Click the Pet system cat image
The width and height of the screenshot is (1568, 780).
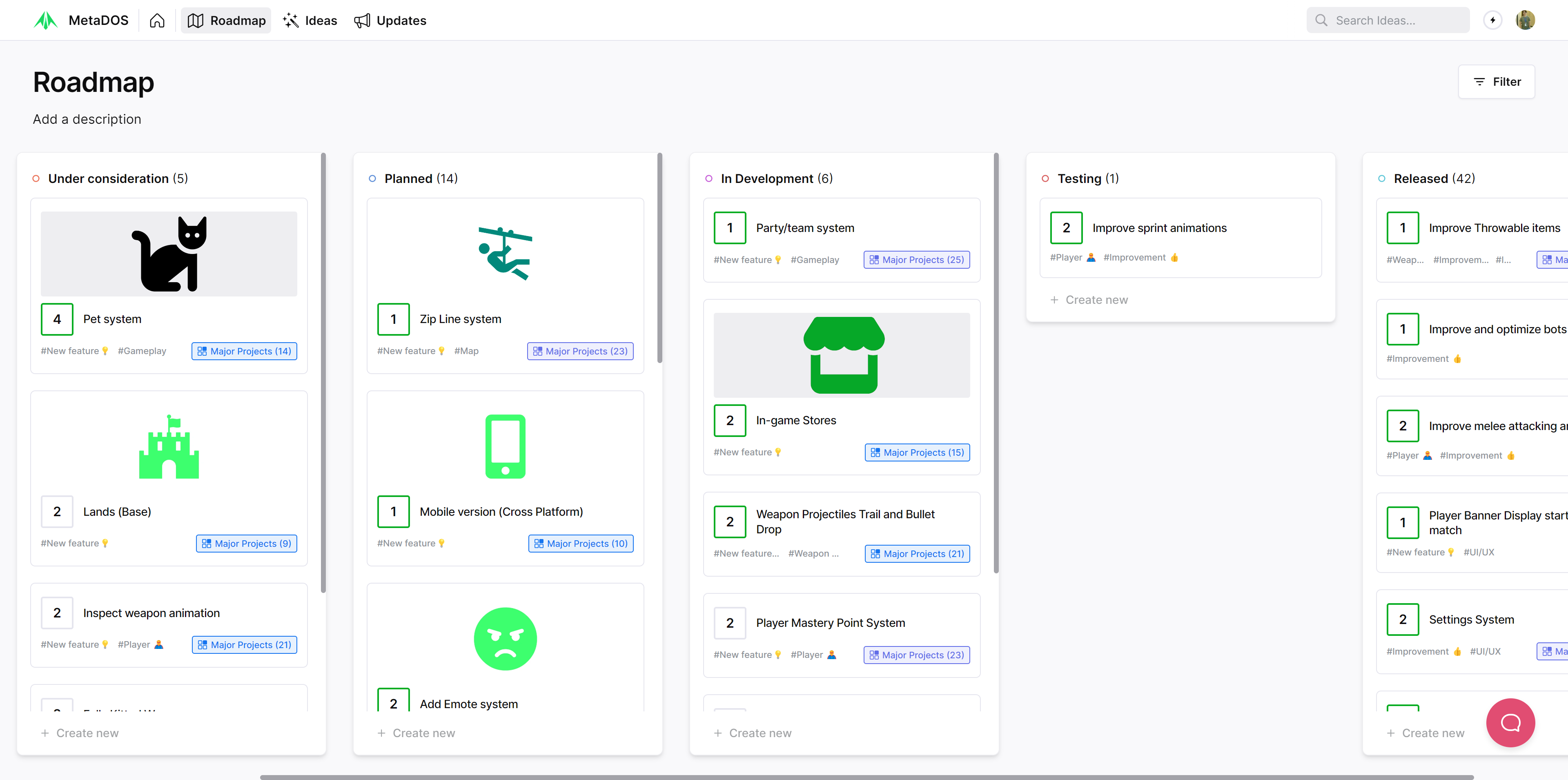pos(169,254)
